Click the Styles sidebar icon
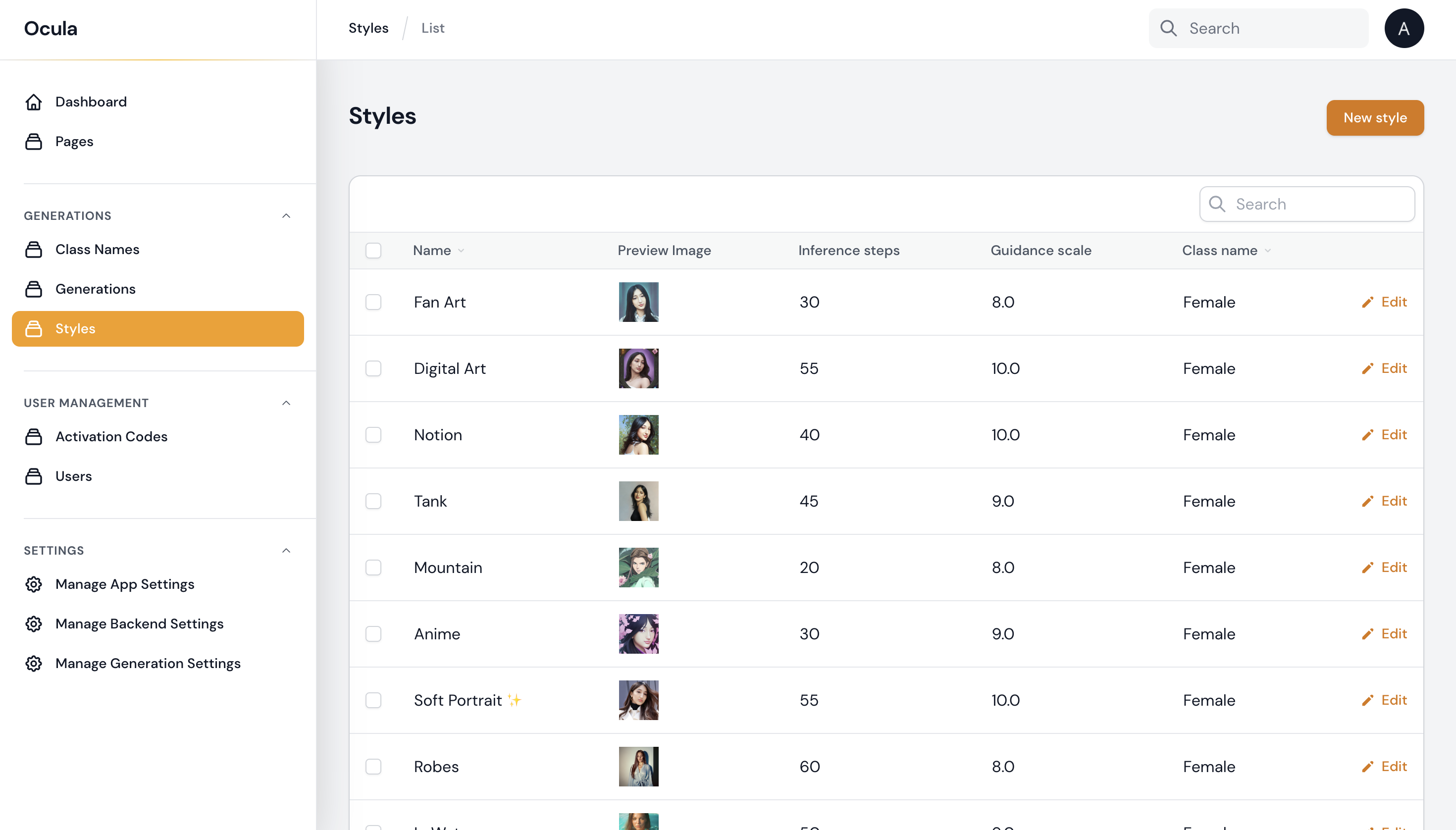This screenshot has width=1456, height=830. [34, 329]
